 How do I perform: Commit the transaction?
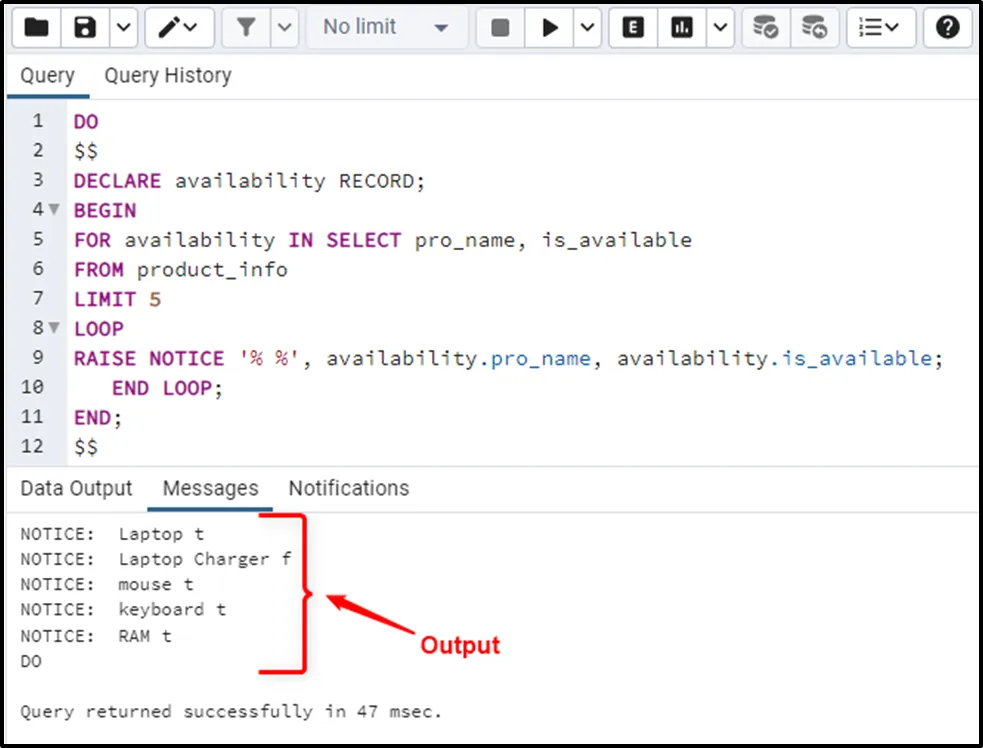coord(766,28)
